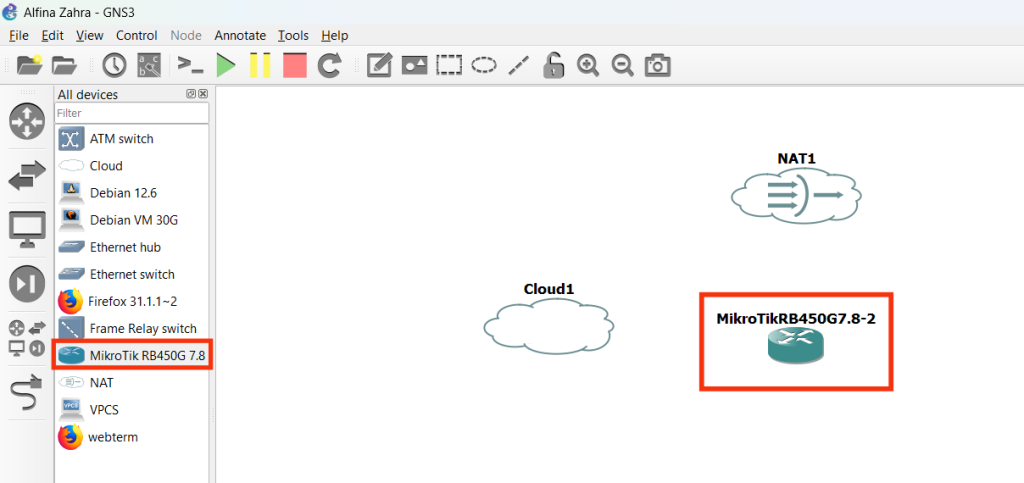
Task: Toggle the lock/unlock items padlock
Action: (553, 66)
